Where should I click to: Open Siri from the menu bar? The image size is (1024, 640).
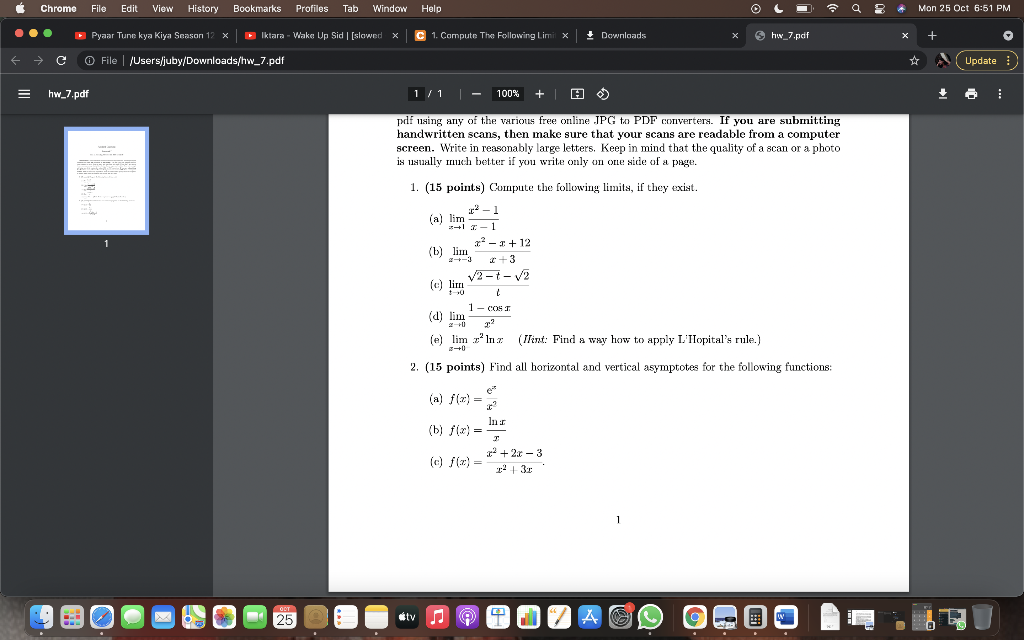pos(901,8)
